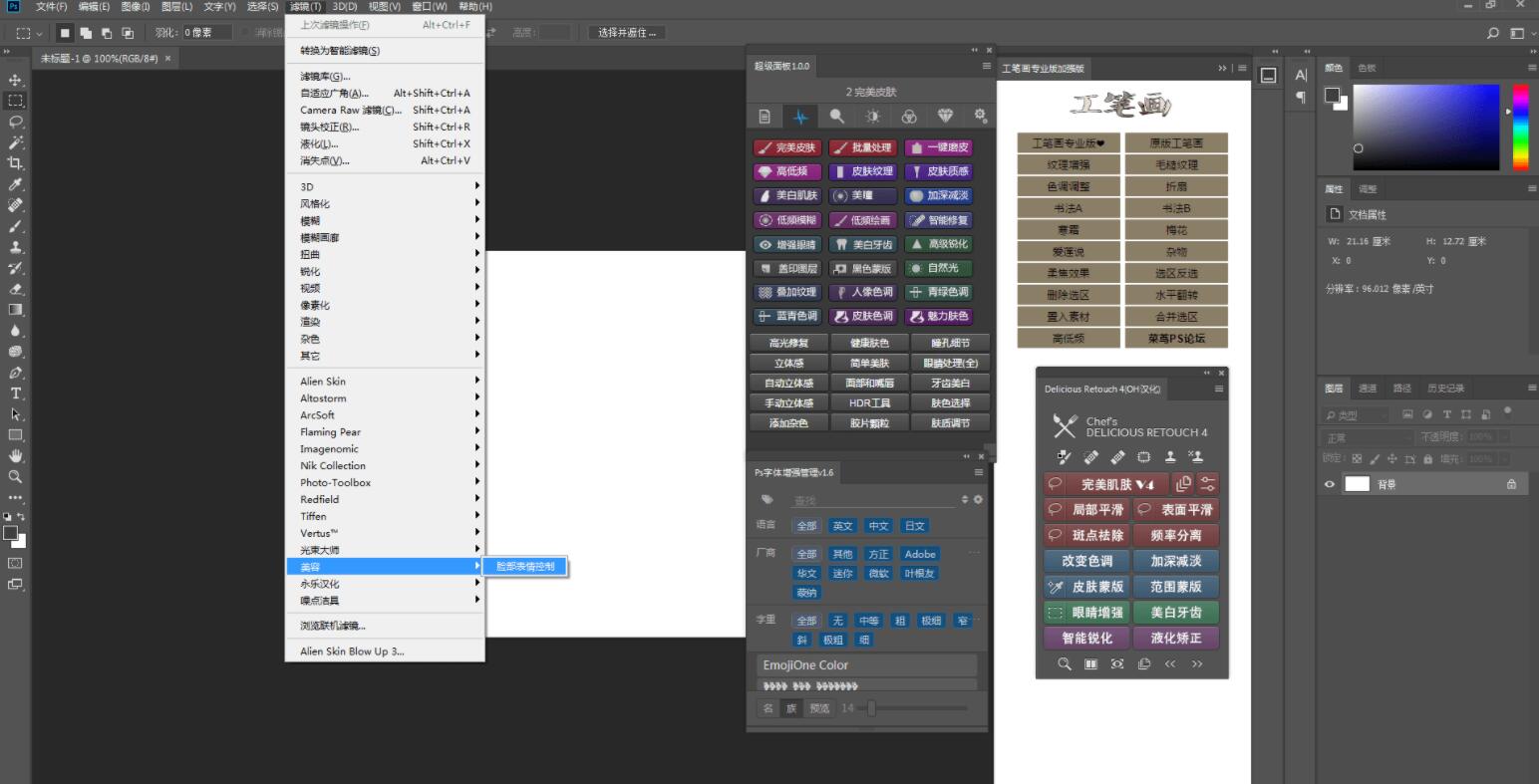Image resolution: width=1539 pixels, height=784 pixels.
Task: Toggle the 日文 language filter
Action: (914, 526)
